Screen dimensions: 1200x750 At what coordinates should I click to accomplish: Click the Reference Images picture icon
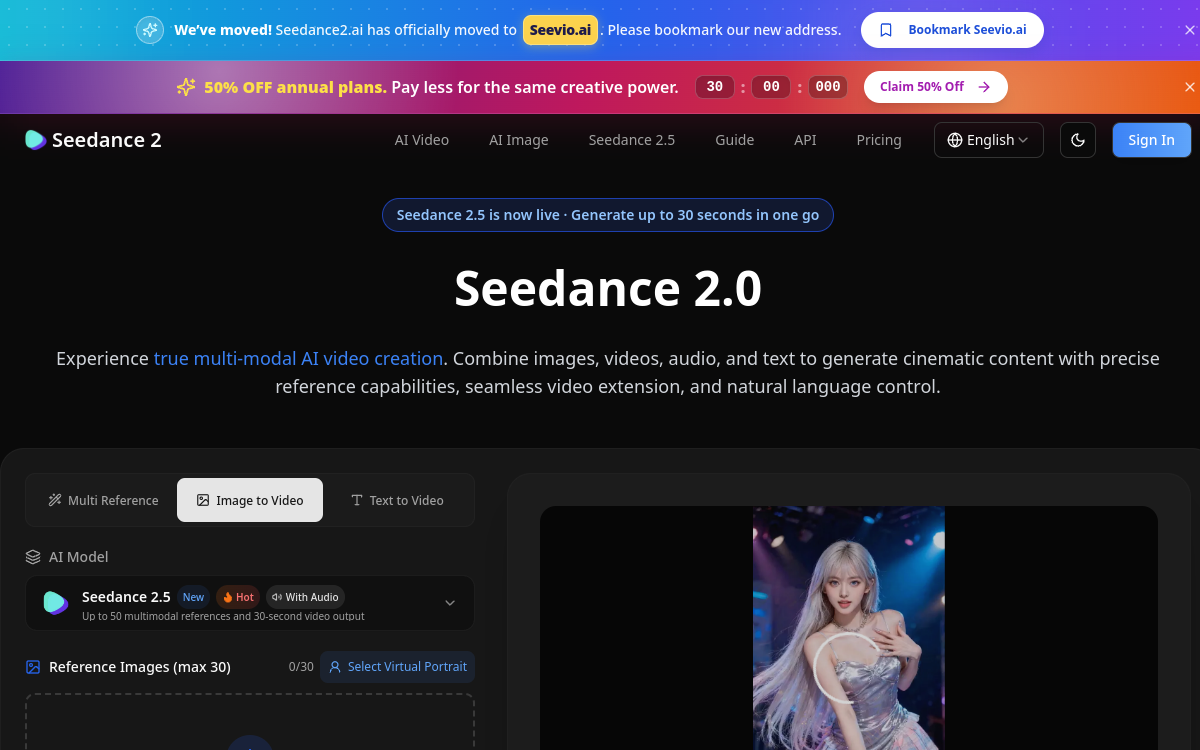[x=33, y=667]
